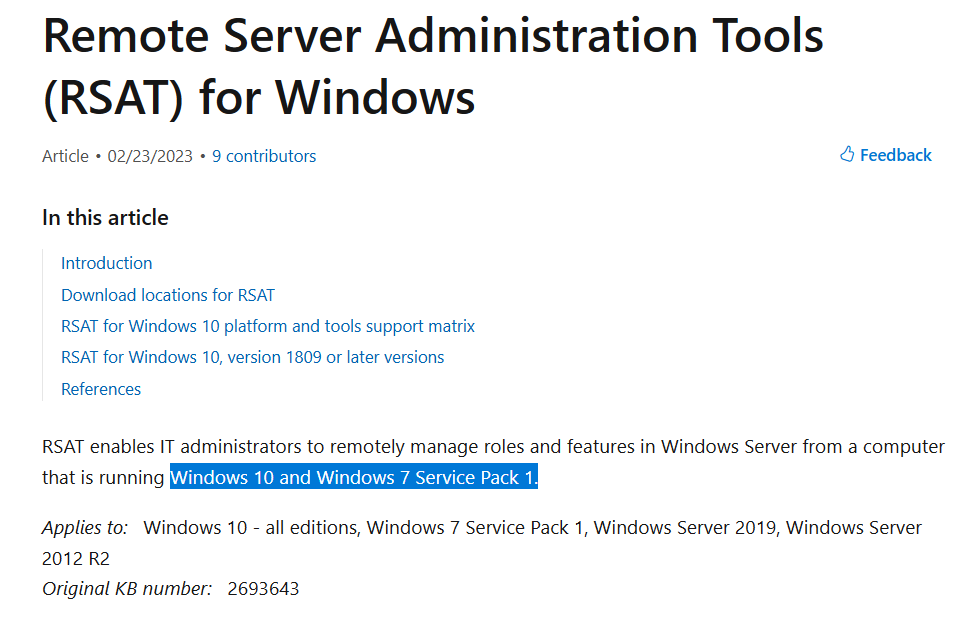This screenshot has height=633, width=976.
Task: Click the thumbs-up Feedback icon
Action: point(847,154)
